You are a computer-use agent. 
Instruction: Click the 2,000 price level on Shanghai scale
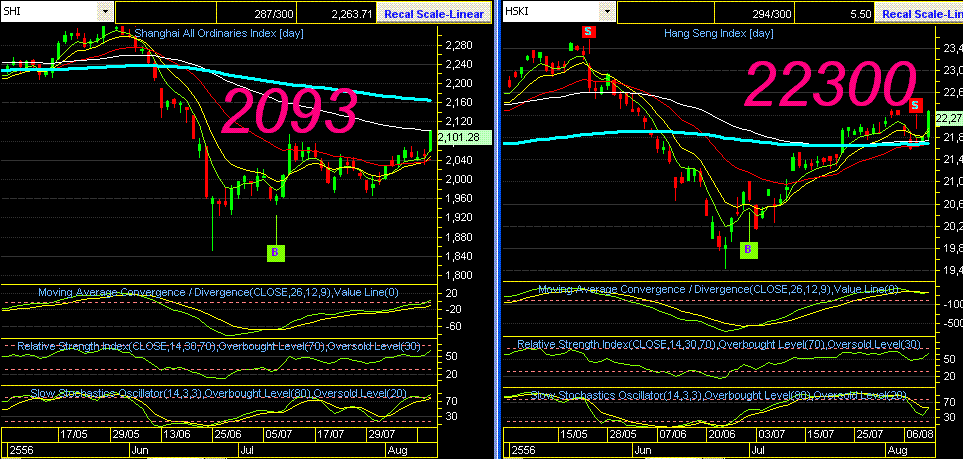click(457, 179)
